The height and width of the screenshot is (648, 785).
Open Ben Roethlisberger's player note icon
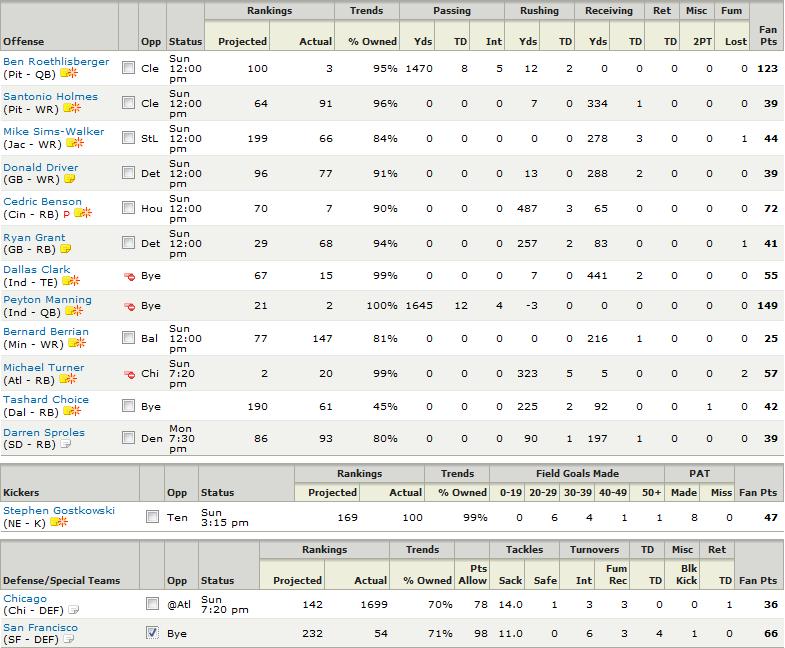(x=69, y=73)
